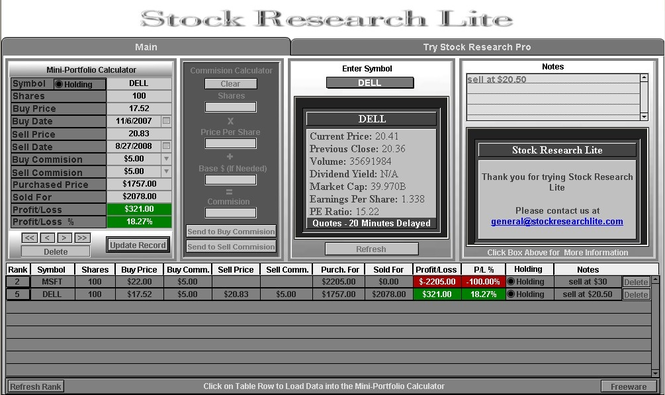Click Notes scrollbar down arrow
The width and height of the screenshot is (665, 395).
tap(644, 117)
